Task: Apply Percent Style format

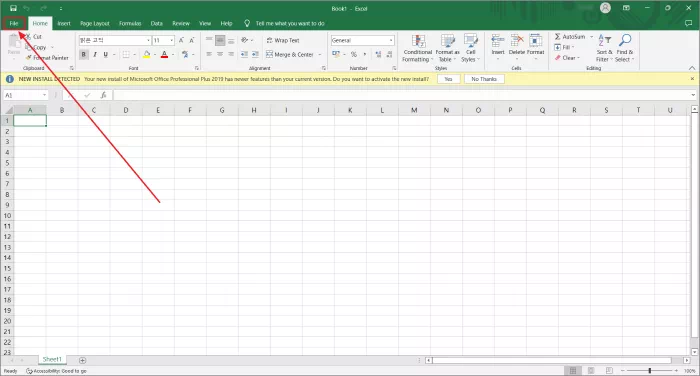Action: pyautogui.click(x=354, y=54)
